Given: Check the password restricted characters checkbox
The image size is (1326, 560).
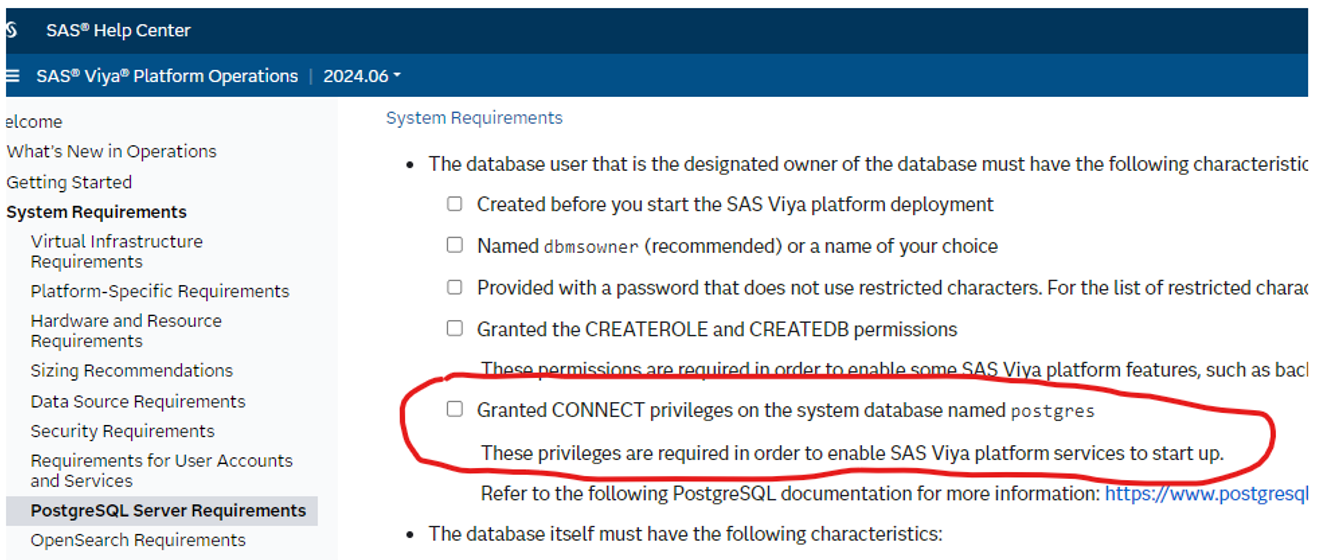Looking at the screenshot, I should coord(455,287).
